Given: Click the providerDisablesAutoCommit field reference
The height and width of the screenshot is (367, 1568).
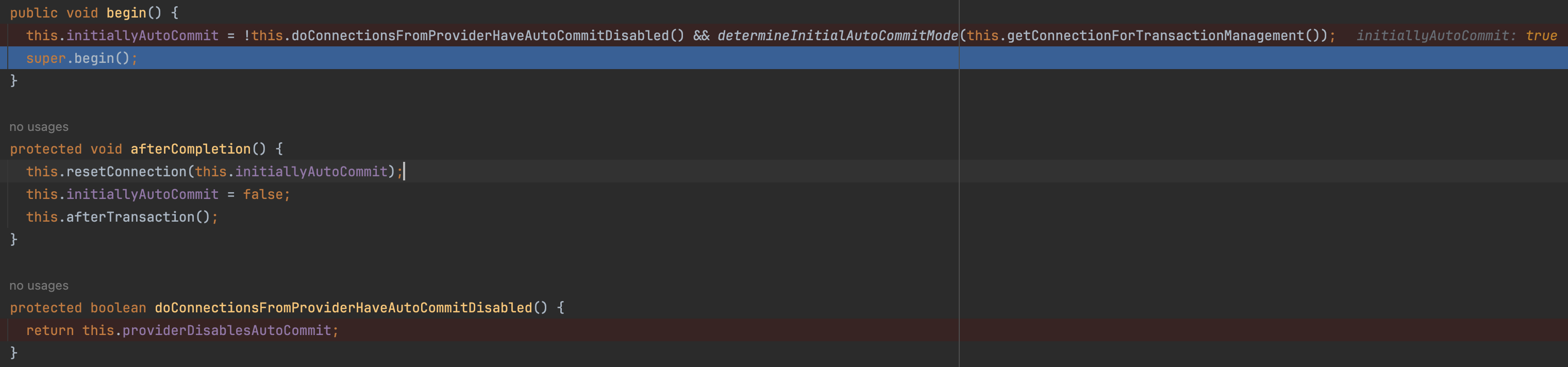Looking at the screenshot, I should [226, 330].
